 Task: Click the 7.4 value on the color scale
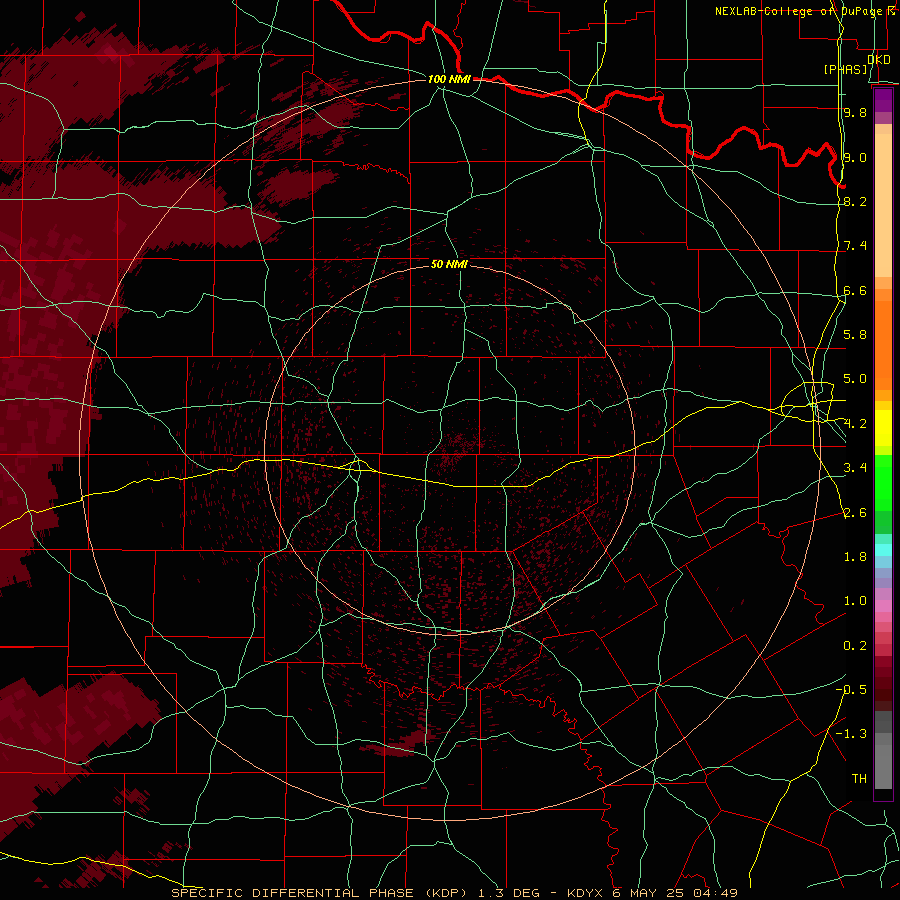point(855,246)
